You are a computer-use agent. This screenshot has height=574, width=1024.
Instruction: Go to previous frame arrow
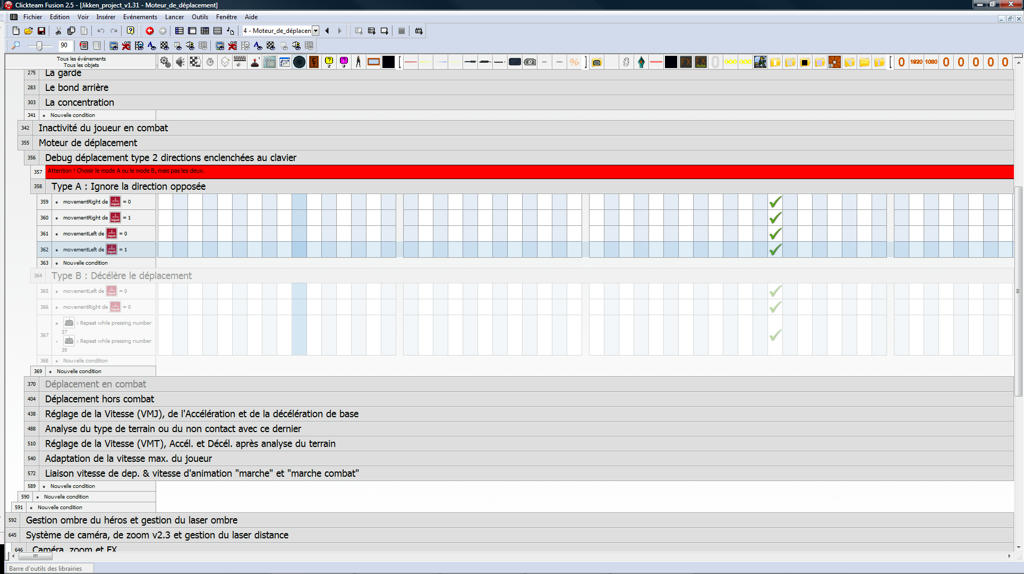pos(327,31)
